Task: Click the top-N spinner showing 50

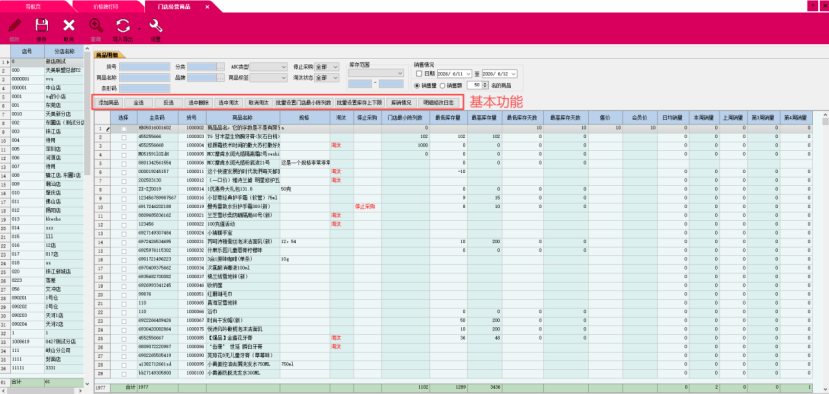Action: click(477, 85)
